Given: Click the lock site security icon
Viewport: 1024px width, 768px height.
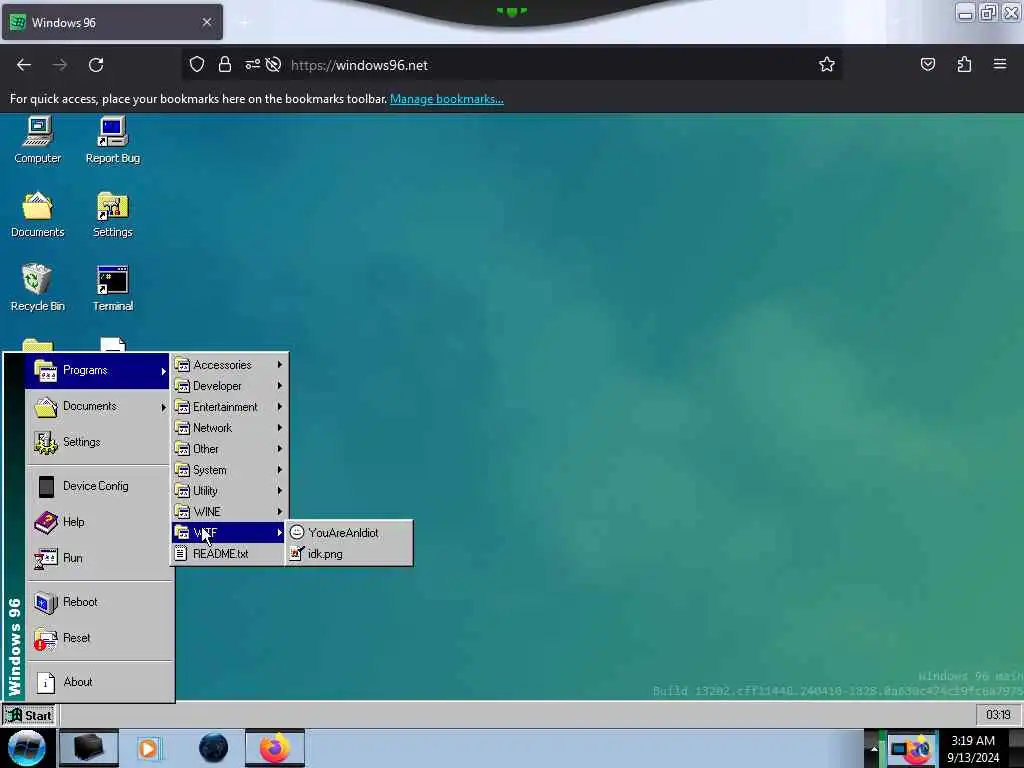Looking at the screenshot, I should [225, 65].
